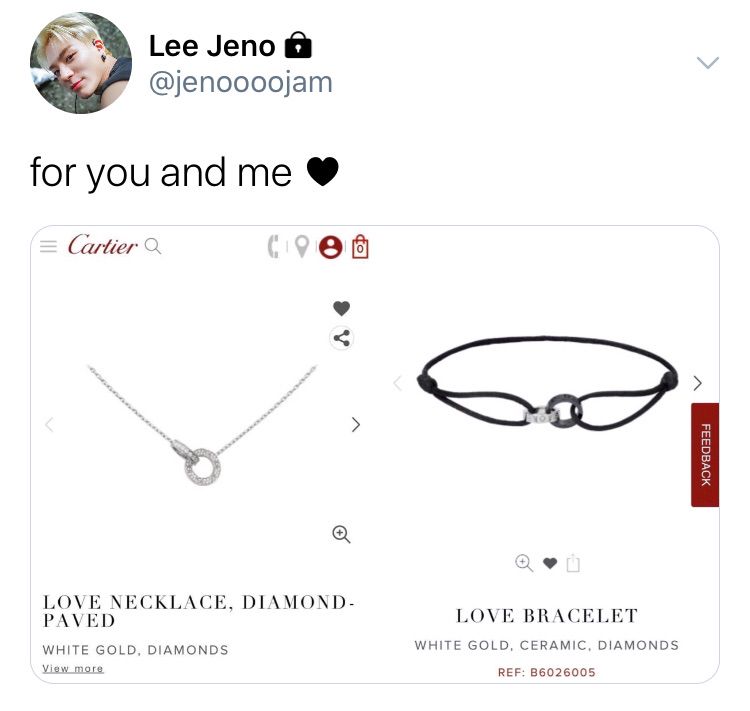Click the phone contact icon
This screenshot has height=711, width=750.
(273, 246)
